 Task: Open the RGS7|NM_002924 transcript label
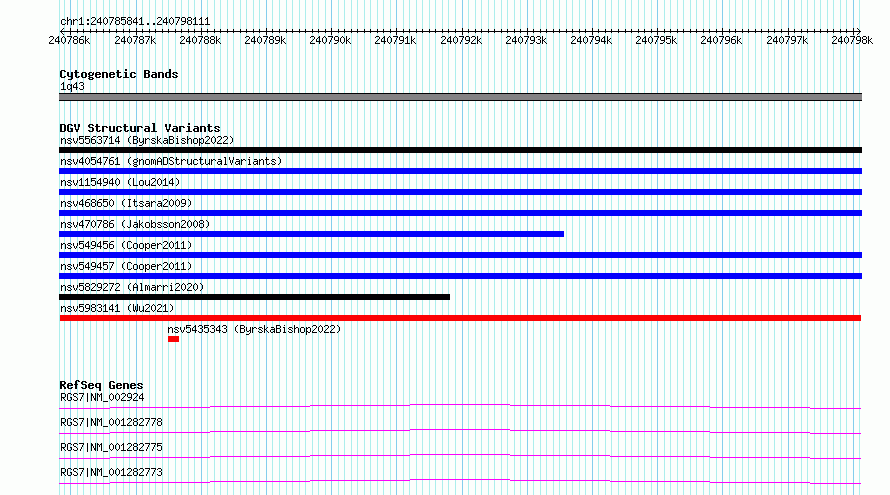coord(102,397)
